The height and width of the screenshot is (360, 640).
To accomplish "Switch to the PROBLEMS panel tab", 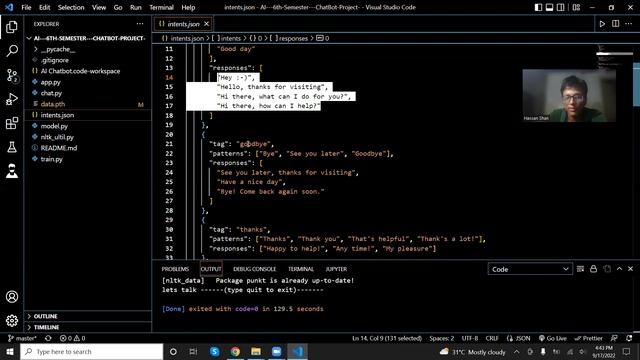I will (175, 269).
